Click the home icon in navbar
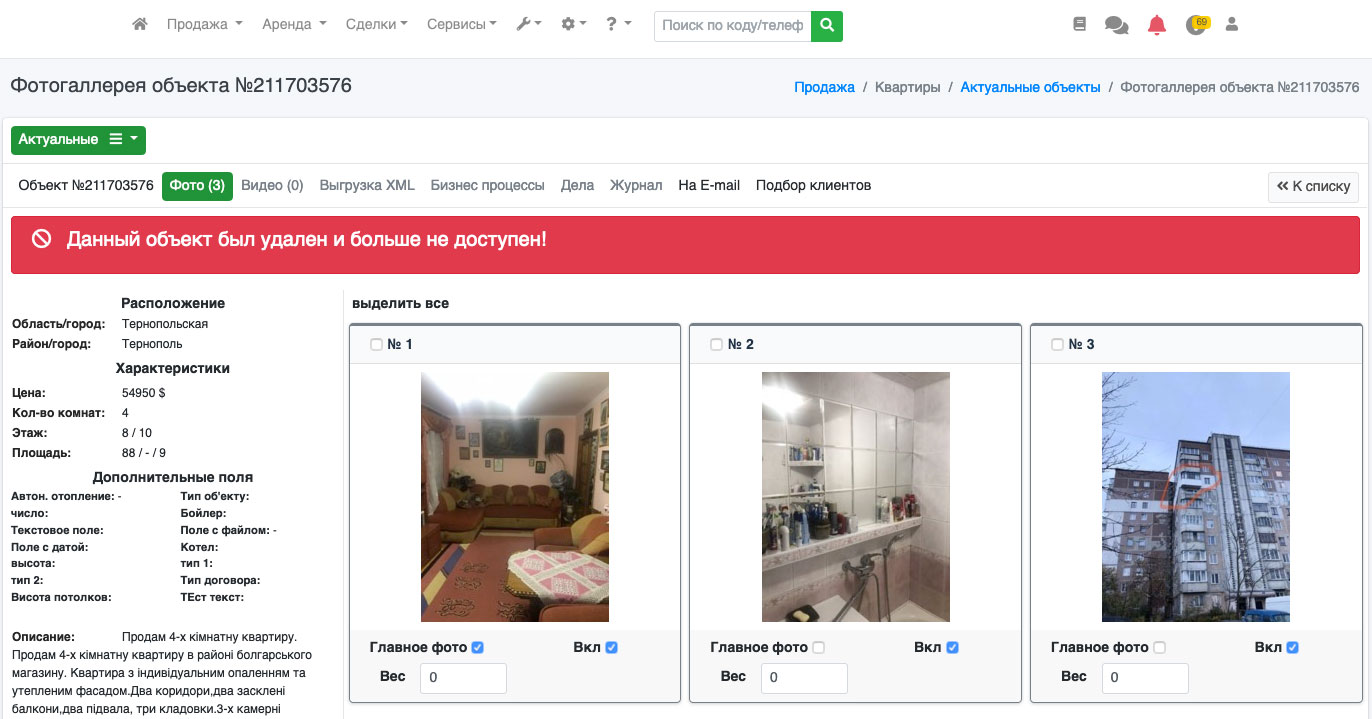The image size is (1372, 719). pos(140,25)
